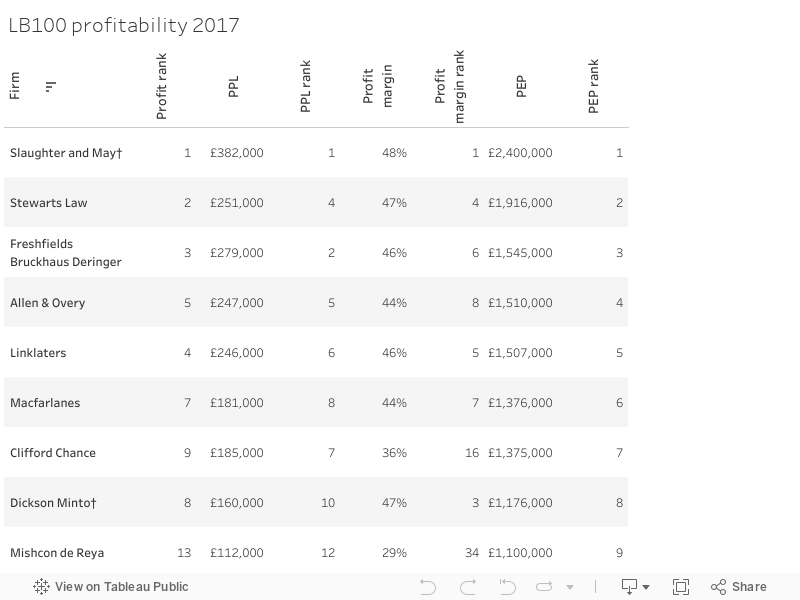Select the Stewarts Law firm name
This screenshot has height=600, width=800.
pos(49,203)
